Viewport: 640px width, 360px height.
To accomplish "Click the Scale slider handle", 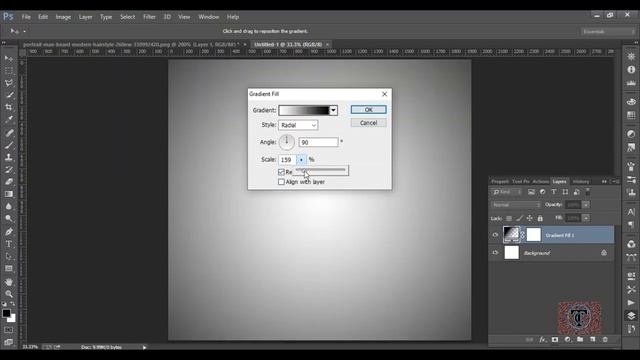I will [x=304, y=170].
